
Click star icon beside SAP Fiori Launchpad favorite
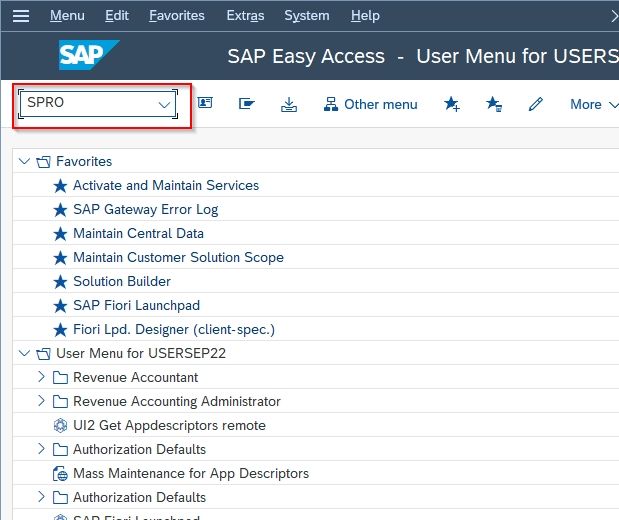click(60, 306)
